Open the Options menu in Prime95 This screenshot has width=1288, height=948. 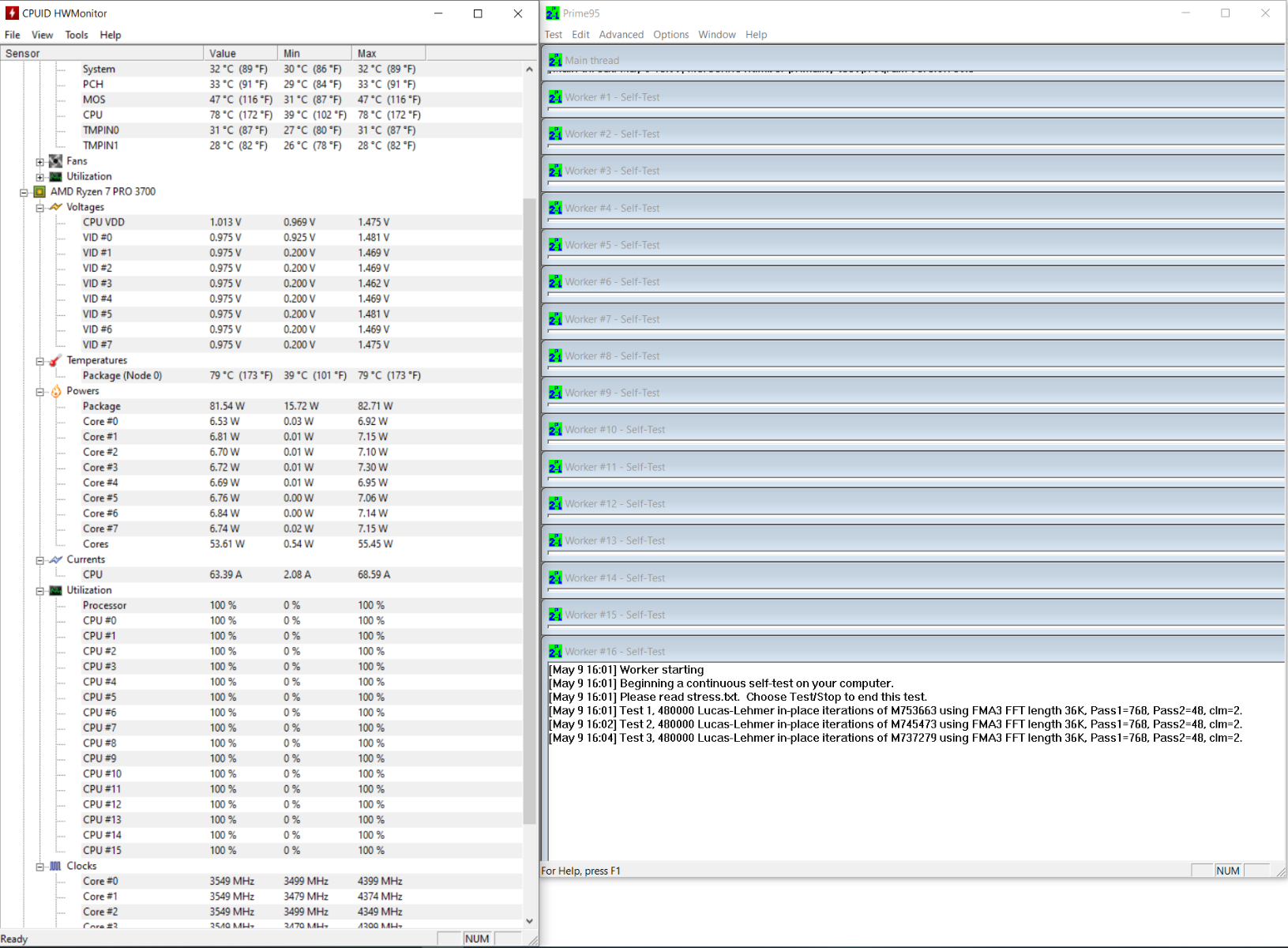pyautogui.click(x=670, y=35)
